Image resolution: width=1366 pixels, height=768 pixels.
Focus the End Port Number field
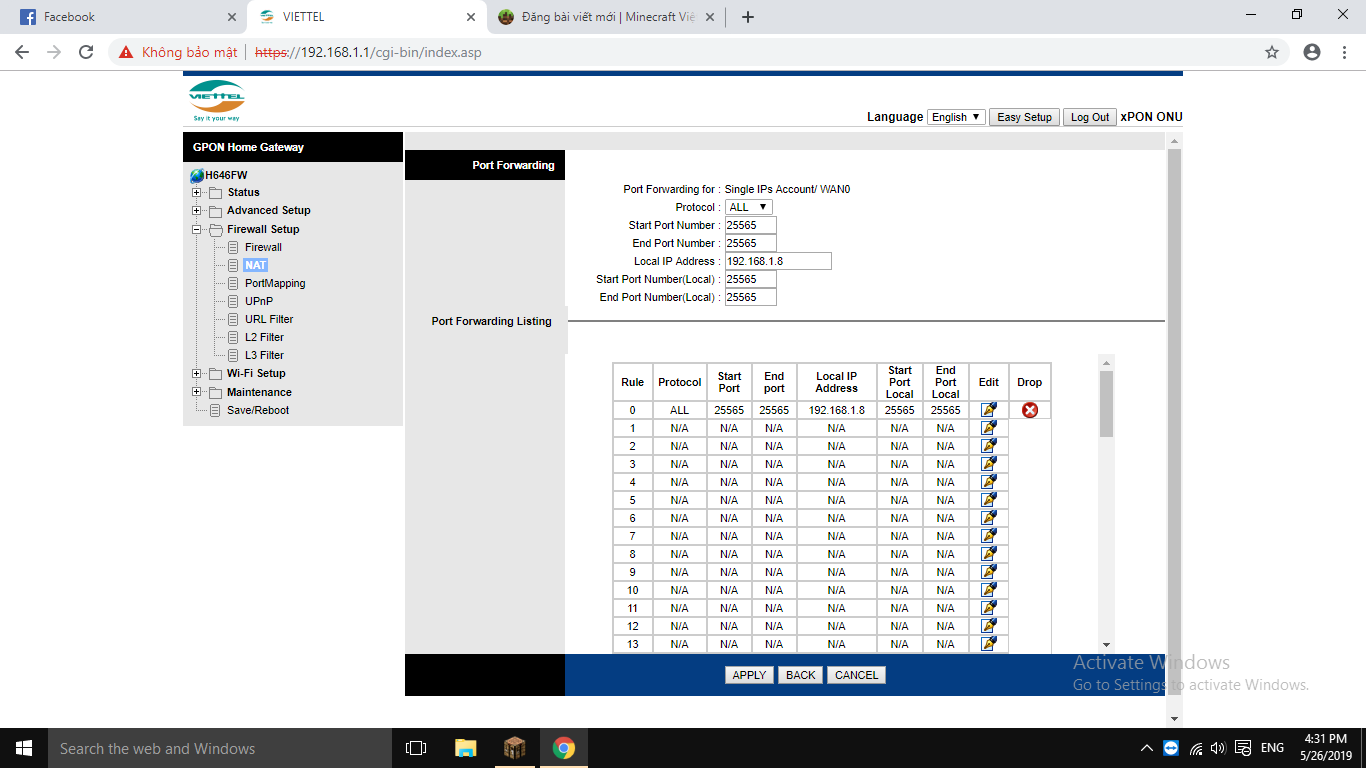tap(750, 243)
